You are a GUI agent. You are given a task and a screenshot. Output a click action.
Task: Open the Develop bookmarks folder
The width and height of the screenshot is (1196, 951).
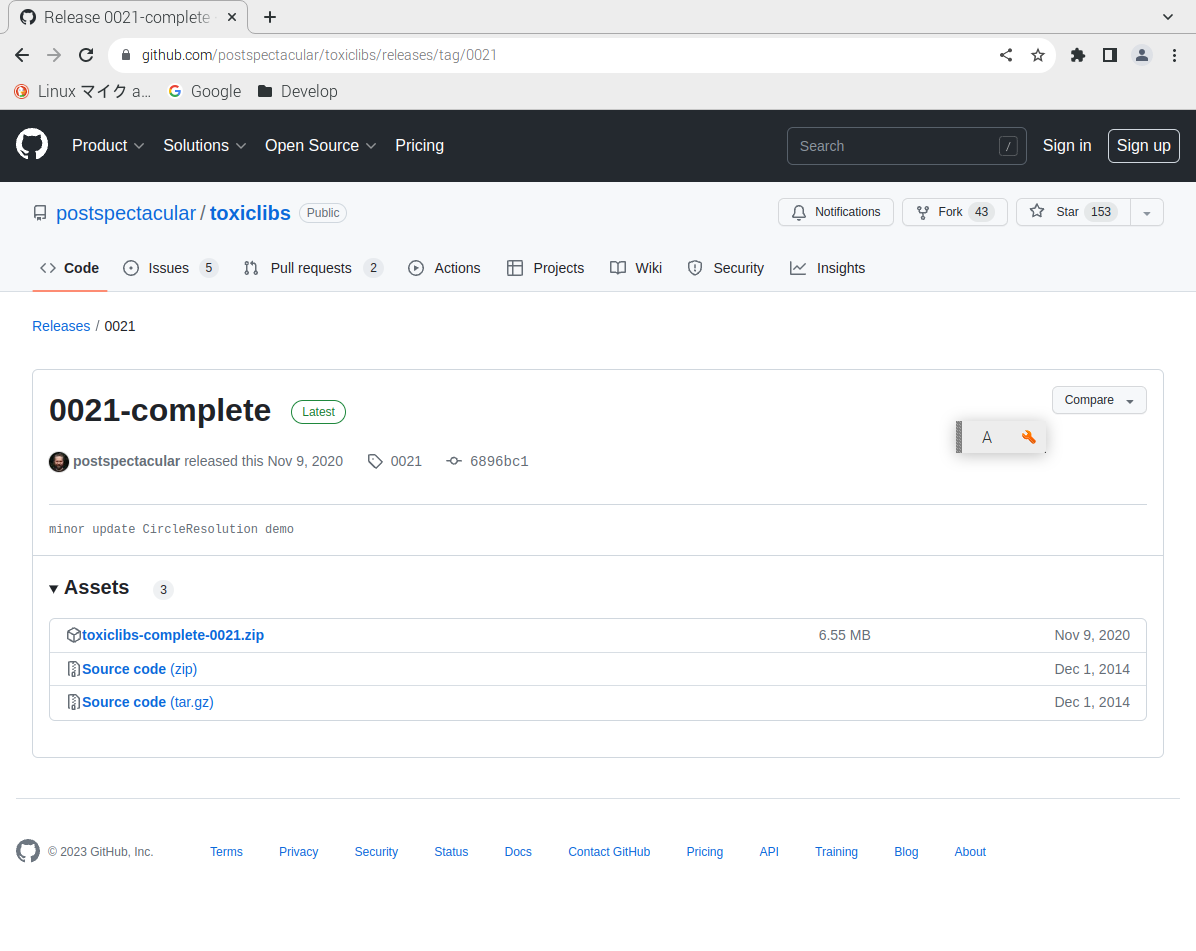[x=298, y=91]
